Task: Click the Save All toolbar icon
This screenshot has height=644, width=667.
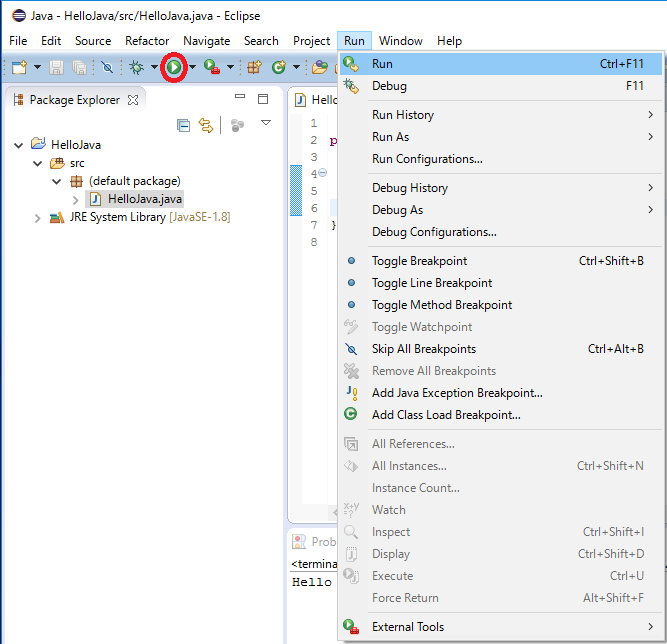Action: click(x=80, y=67)
